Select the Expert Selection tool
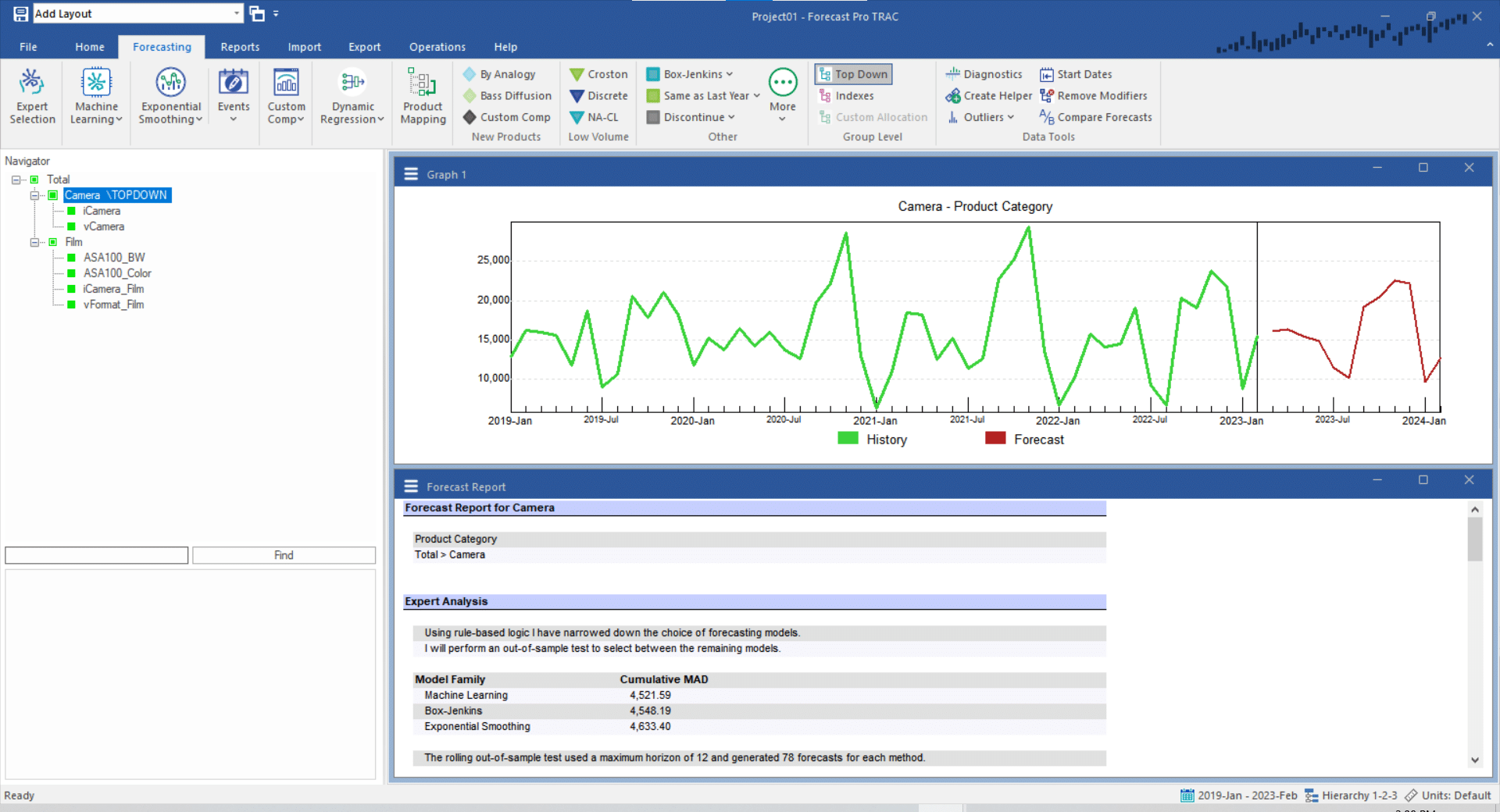The width and height of the screenshot is (1500, 812). (x=32, y=95)
